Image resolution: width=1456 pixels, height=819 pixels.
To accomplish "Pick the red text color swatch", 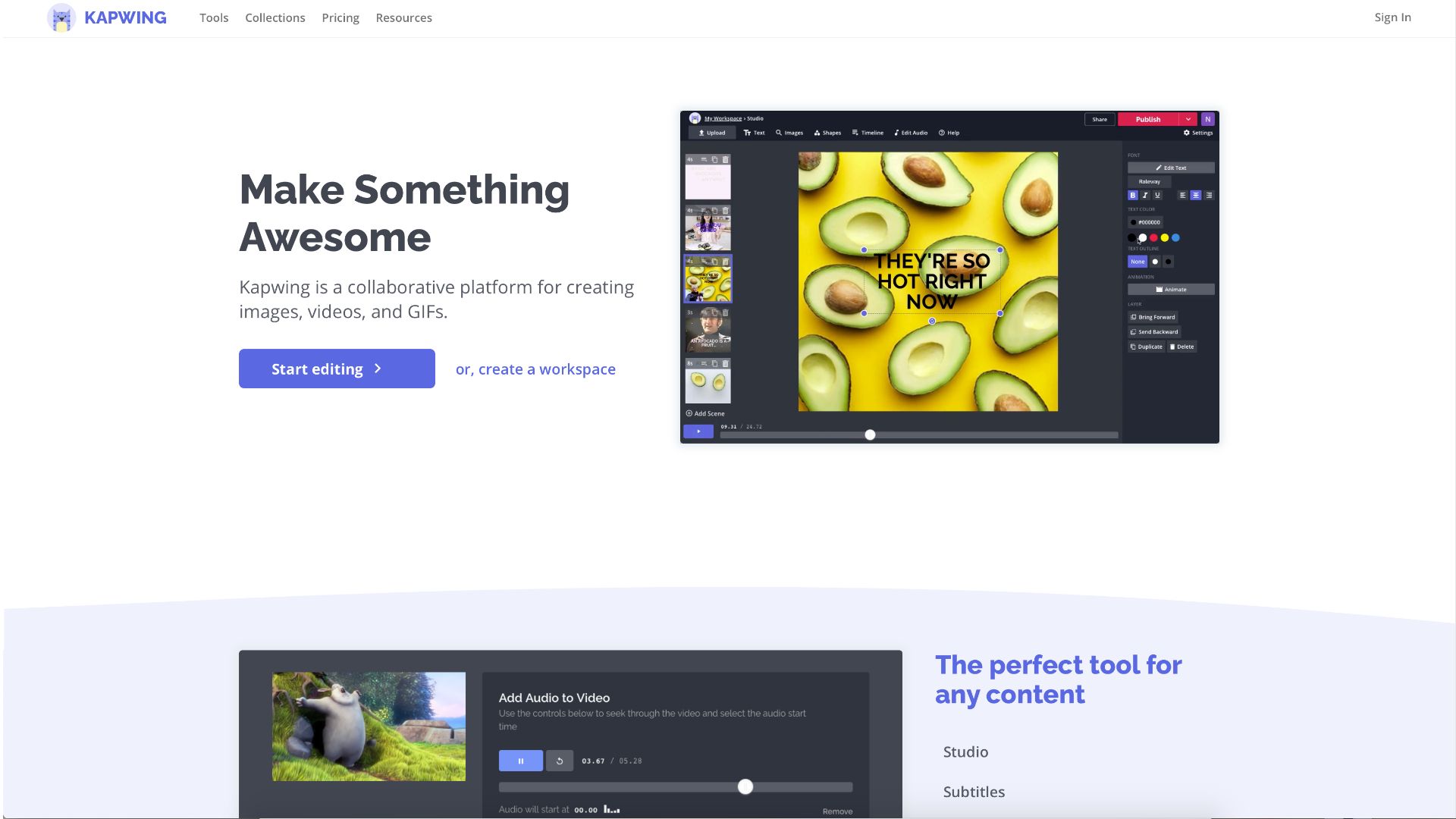I will tap(1153, 238).
